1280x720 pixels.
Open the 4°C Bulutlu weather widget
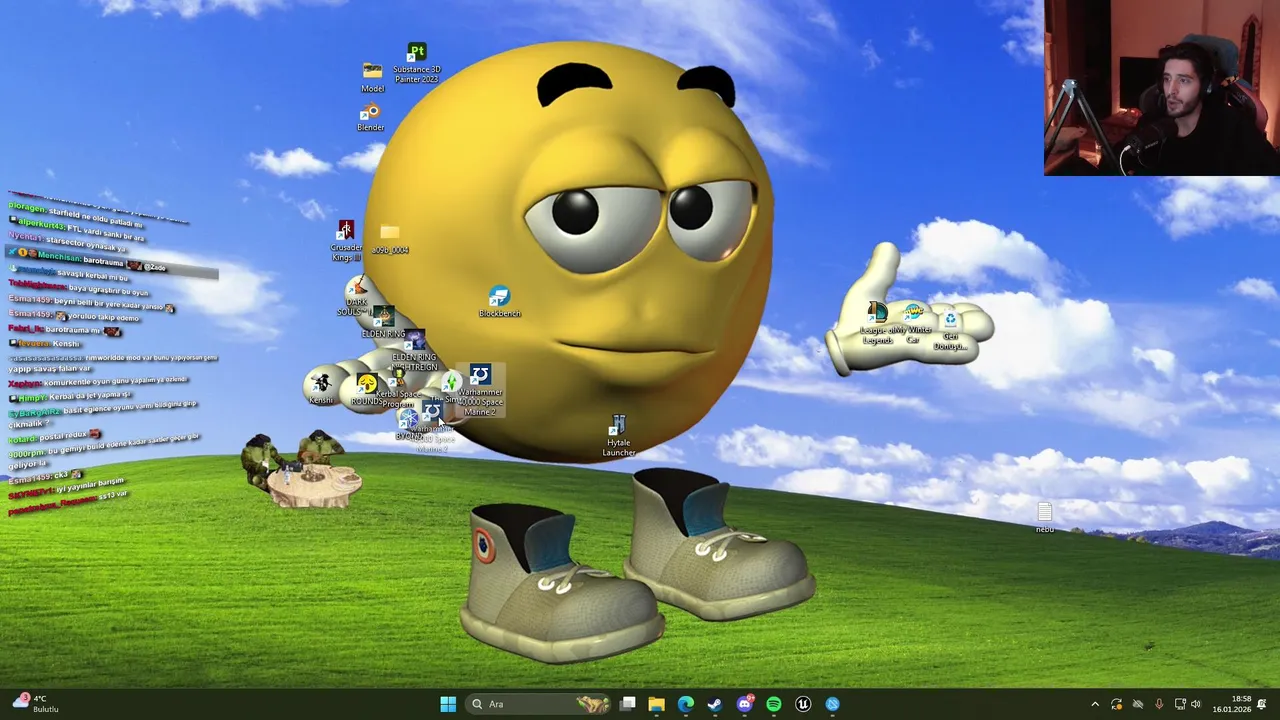[x=36, y=704]
